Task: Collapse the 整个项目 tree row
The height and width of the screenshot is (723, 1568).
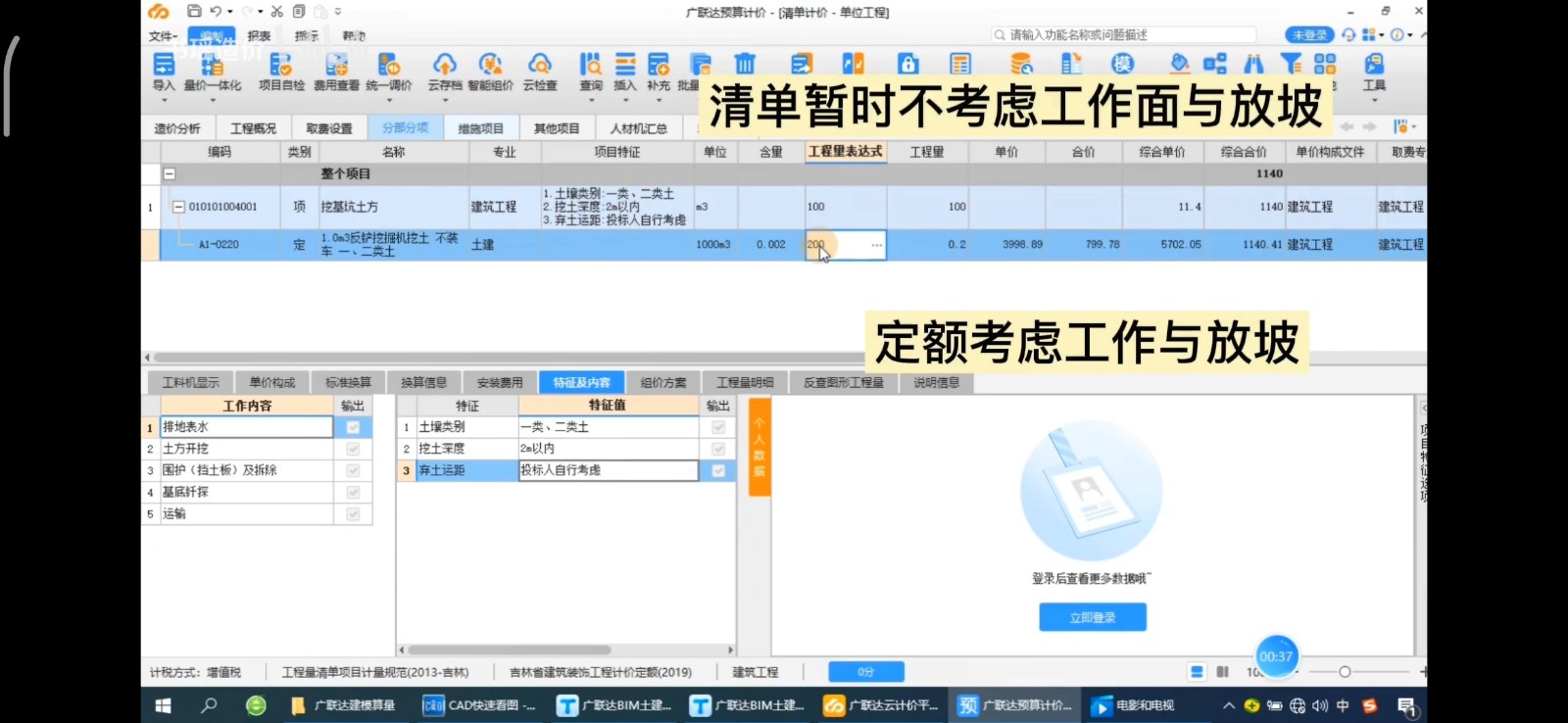Action: (170, 173)
